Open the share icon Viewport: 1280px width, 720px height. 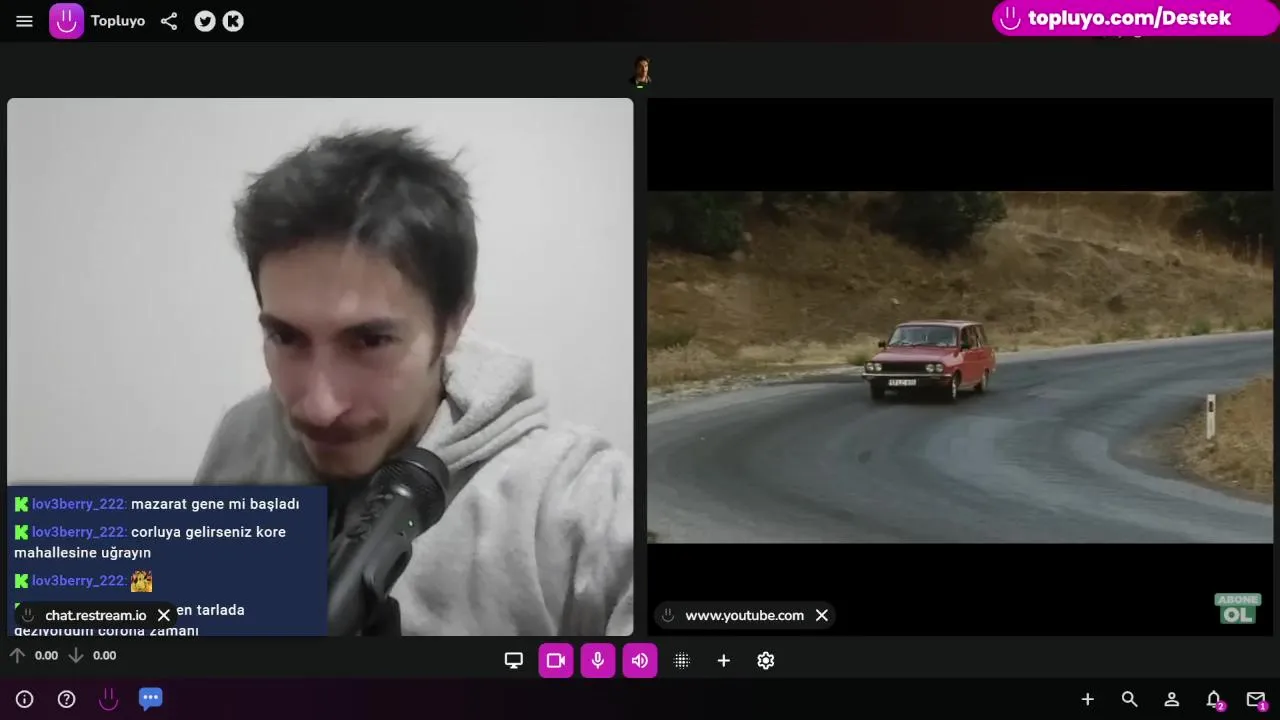point(169,21)
